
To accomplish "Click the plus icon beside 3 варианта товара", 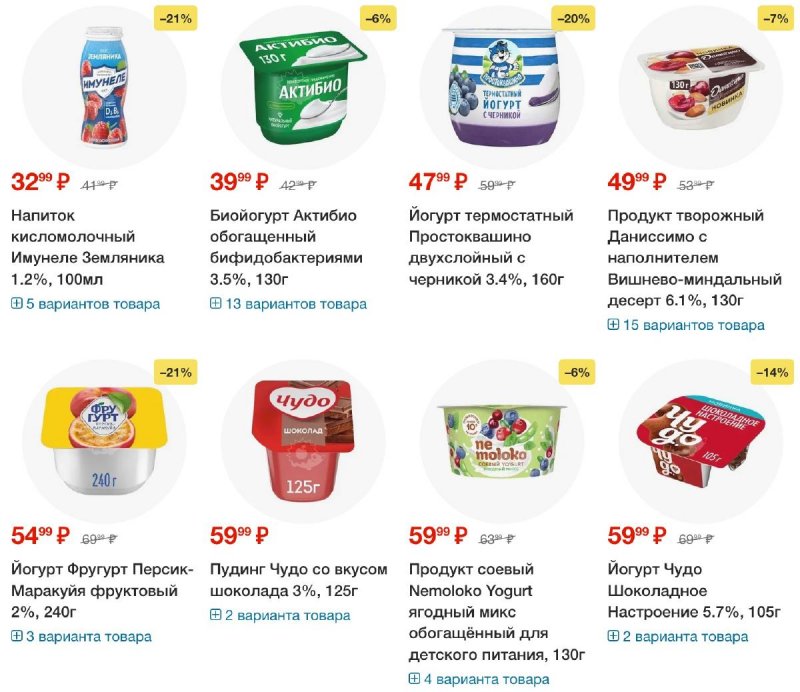I will [x=16, y=636].
